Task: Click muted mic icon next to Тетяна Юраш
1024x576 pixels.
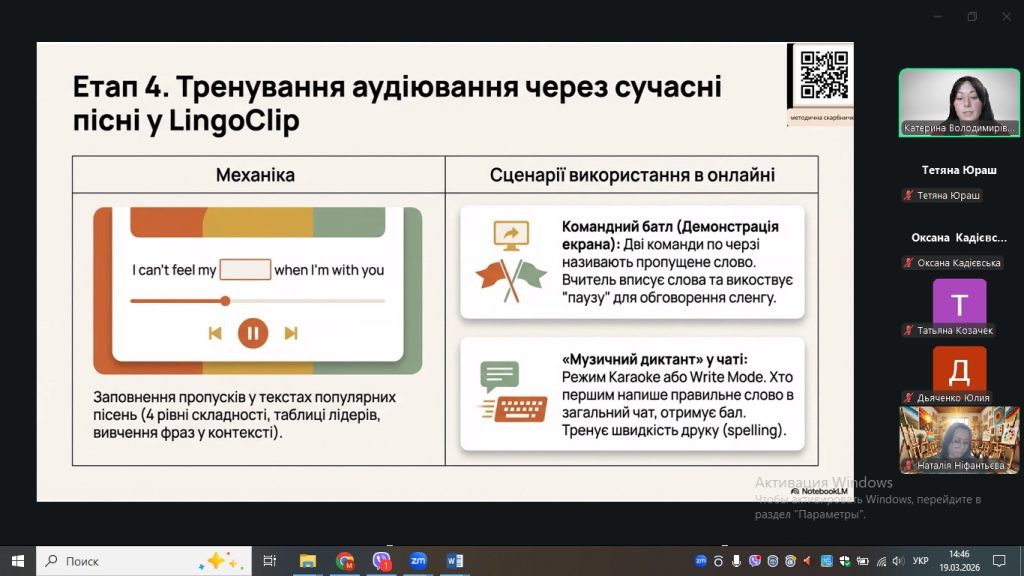Action: click(908, 195)
